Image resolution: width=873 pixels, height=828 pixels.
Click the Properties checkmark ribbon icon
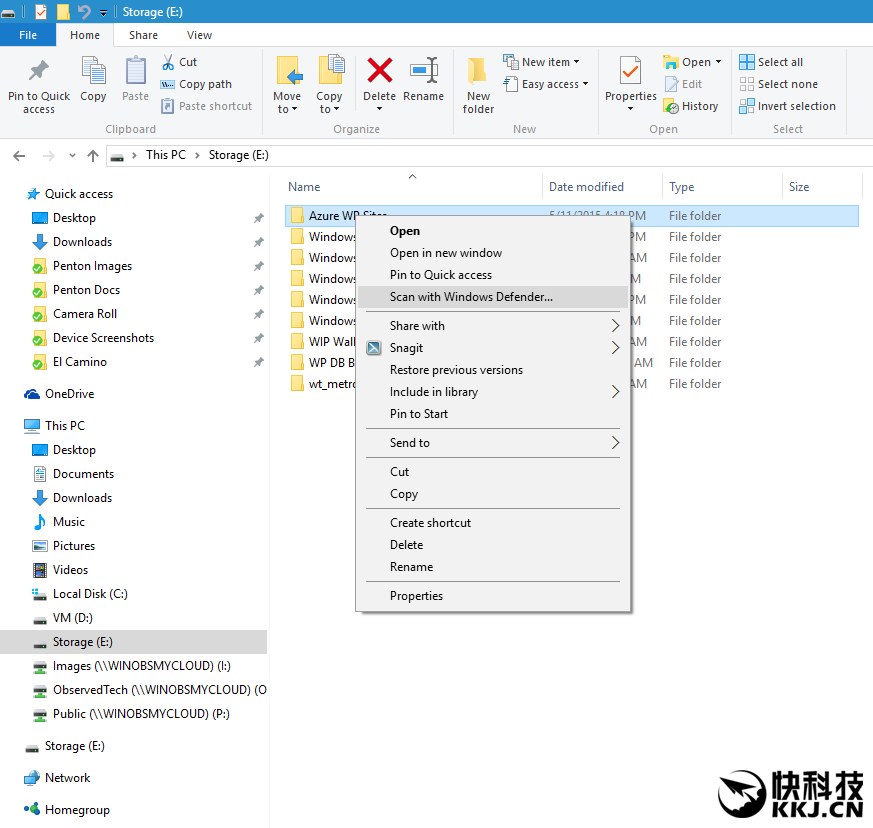(630, 71)
